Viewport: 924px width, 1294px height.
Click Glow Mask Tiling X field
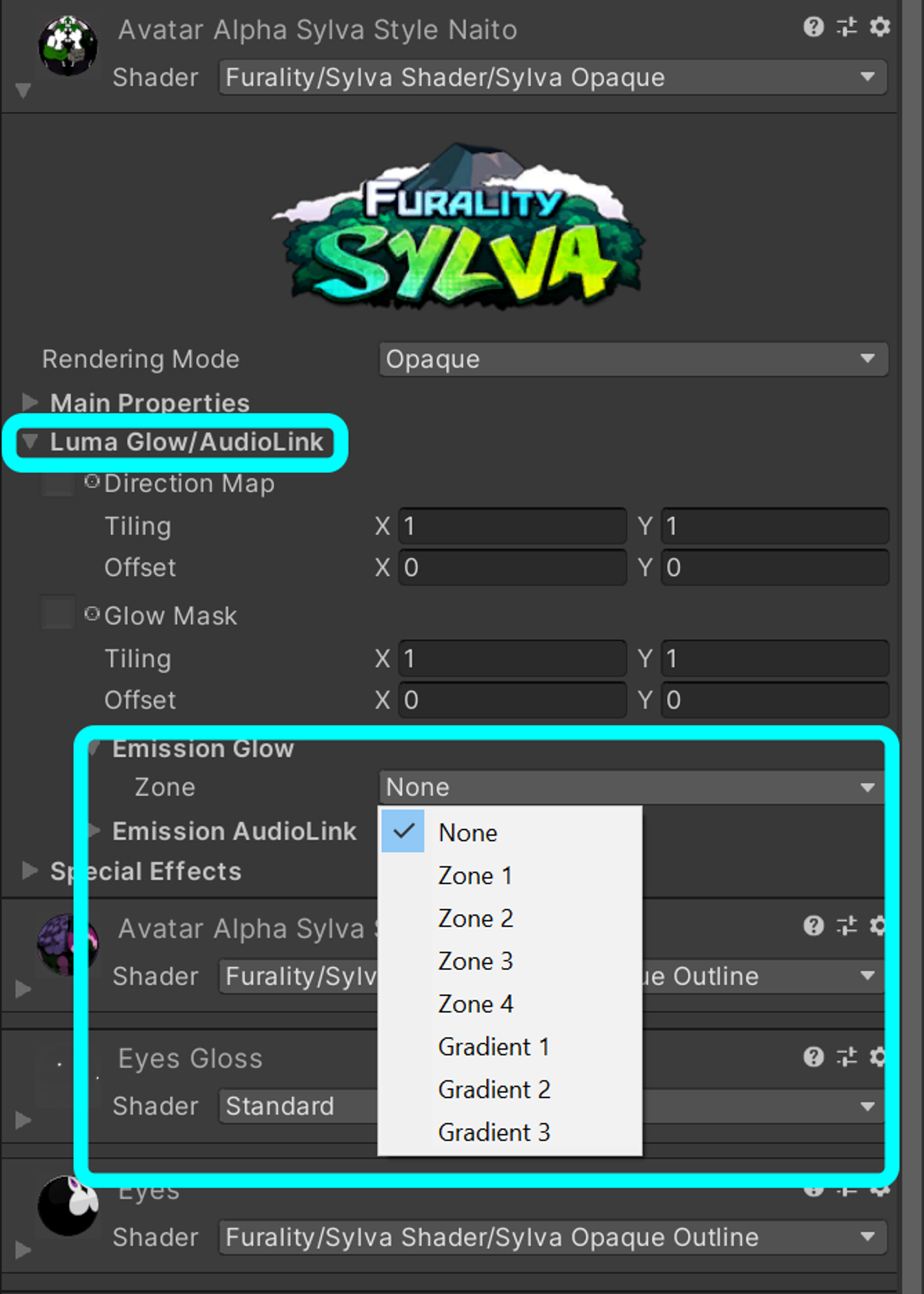click(512, 659)
